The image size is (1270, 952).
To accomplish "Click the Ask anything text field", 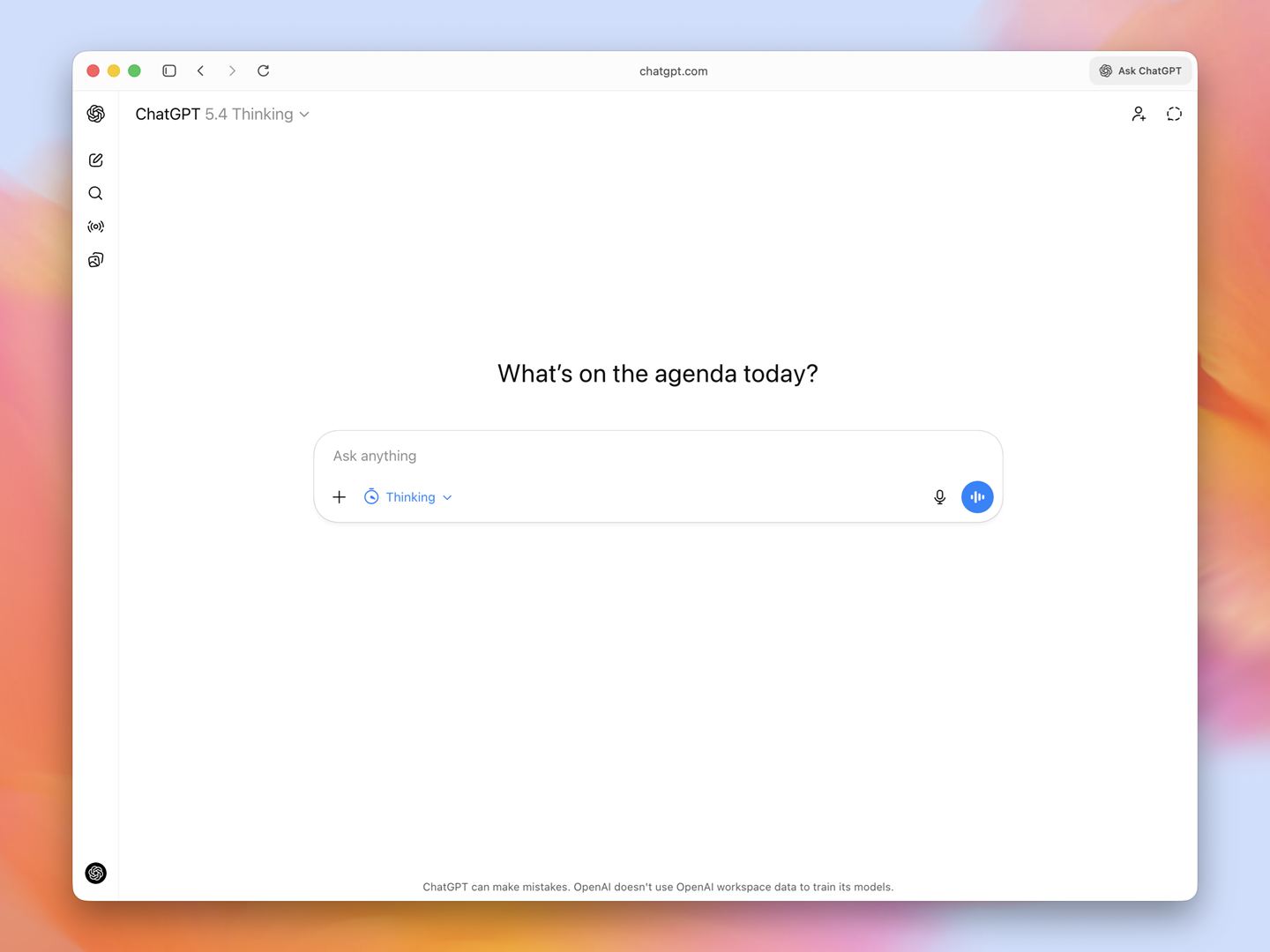I will [x=658, y=456].
